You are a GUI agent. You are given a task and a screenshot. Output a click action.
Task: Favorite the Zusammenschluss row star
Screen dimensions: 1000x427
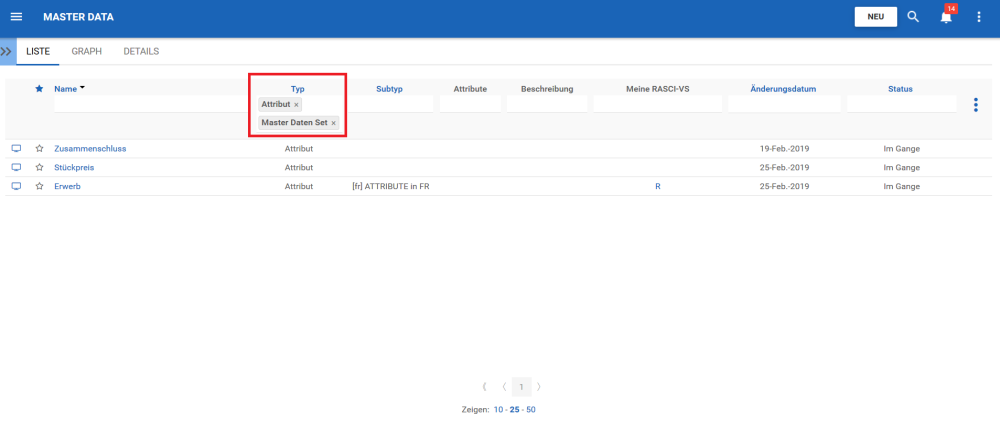pyautogui.click(x=40, y=148)
